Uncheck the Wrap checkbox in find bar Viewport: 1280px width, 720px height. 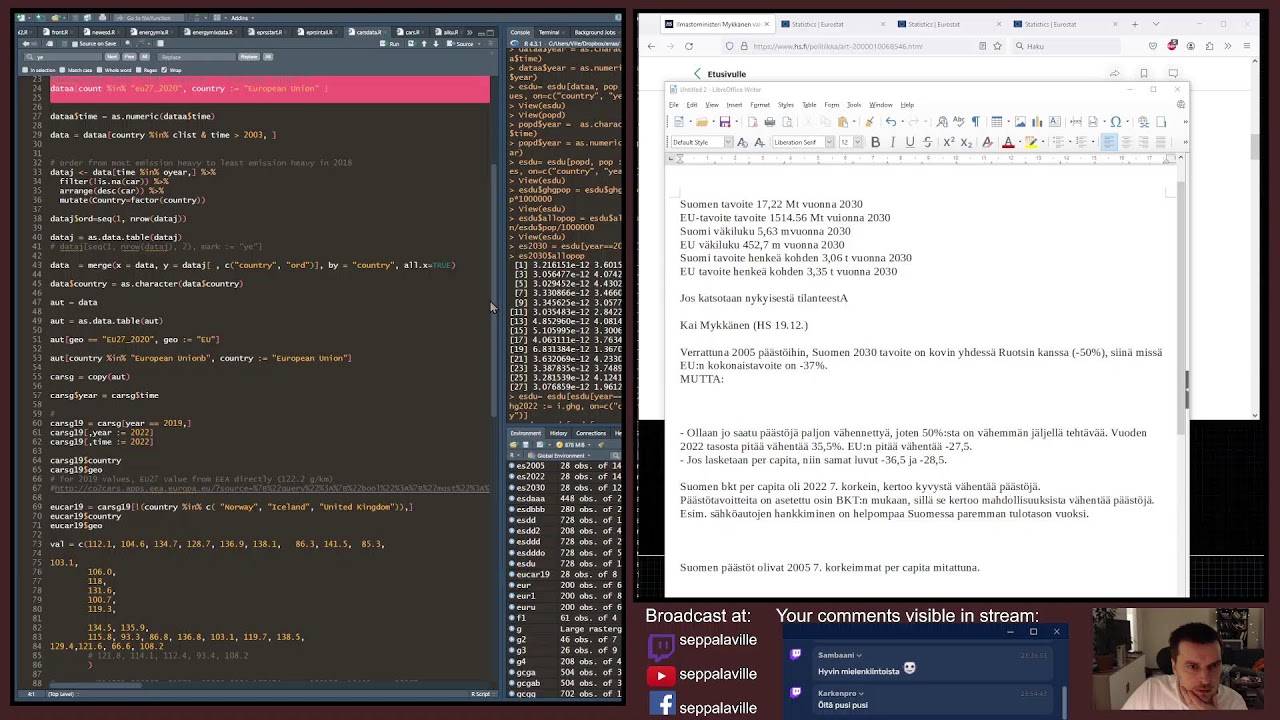tap(164, 70)
